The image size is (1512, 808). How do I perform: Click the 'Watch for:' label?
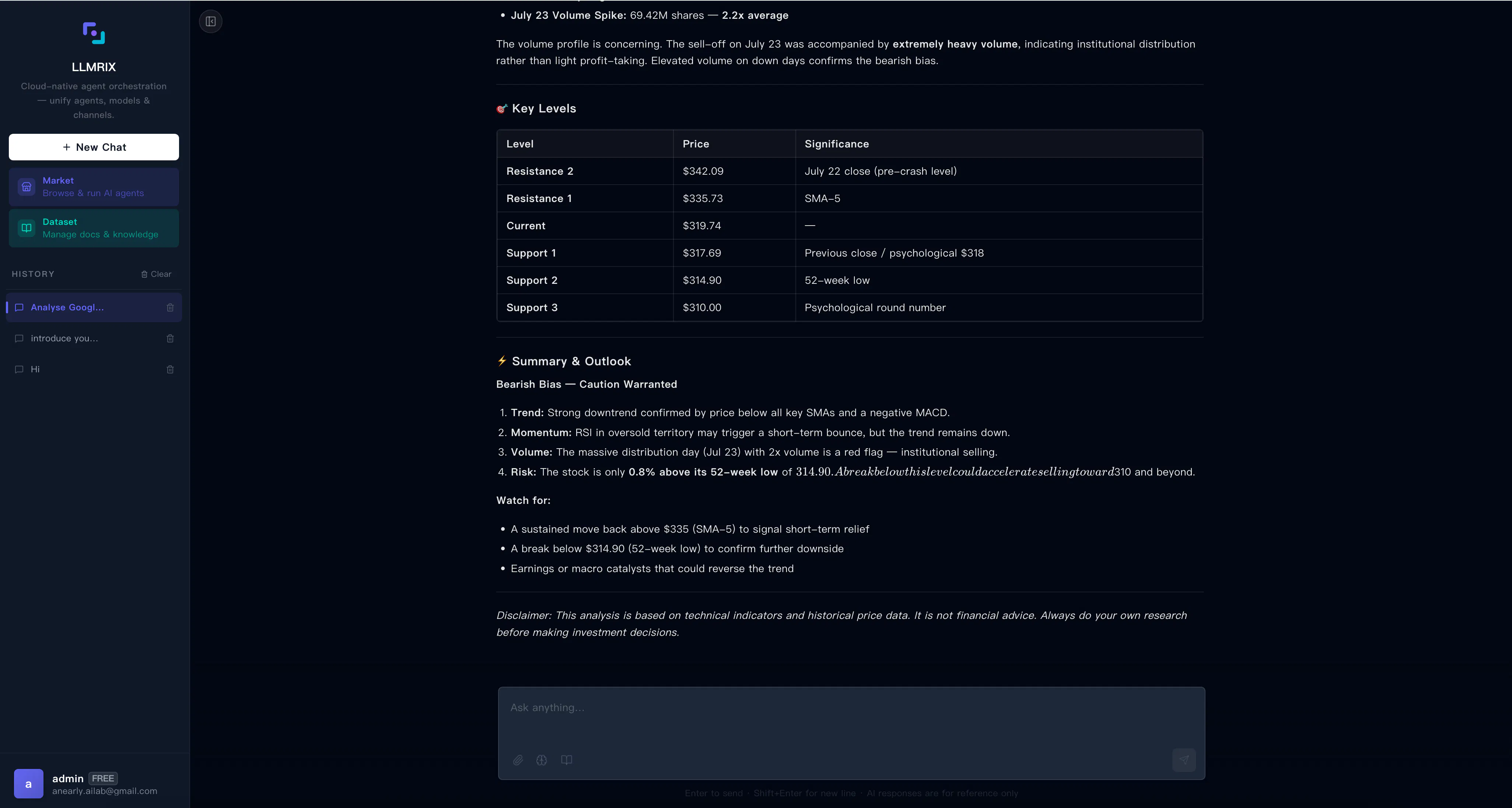(x=523, y=500)
